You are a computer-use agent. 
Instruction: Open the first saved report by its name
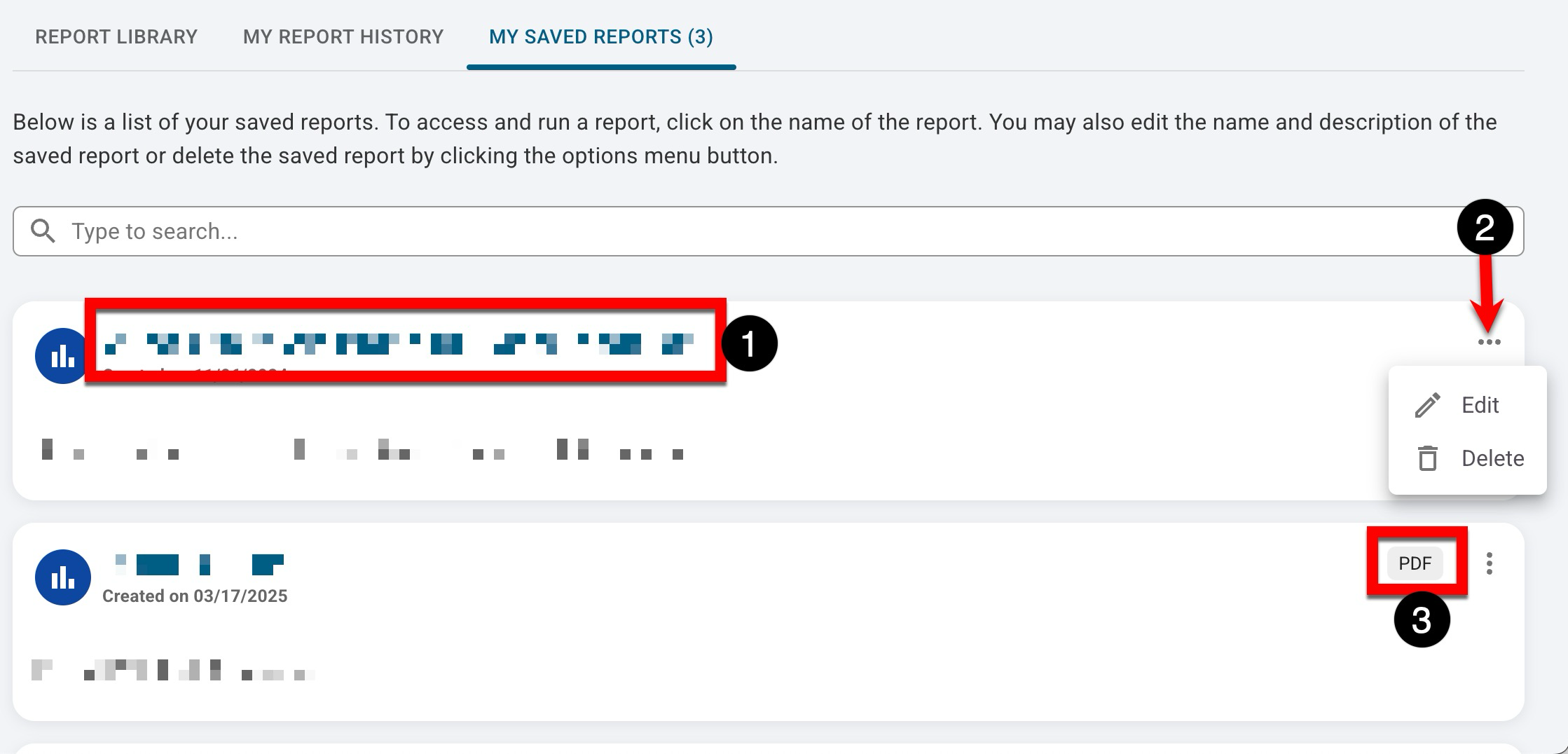pos(399,343)
